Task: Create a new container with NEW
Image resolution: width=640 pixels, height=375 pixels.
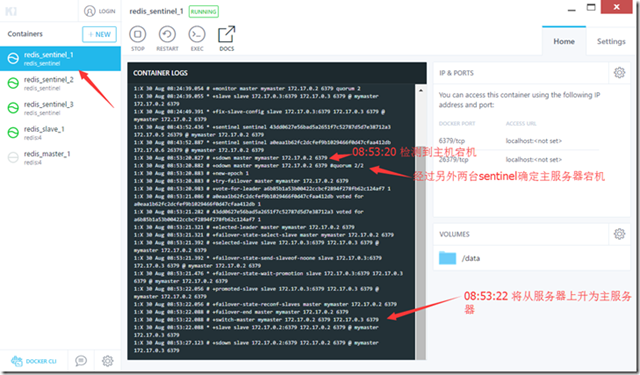Action: pos(99,34)
